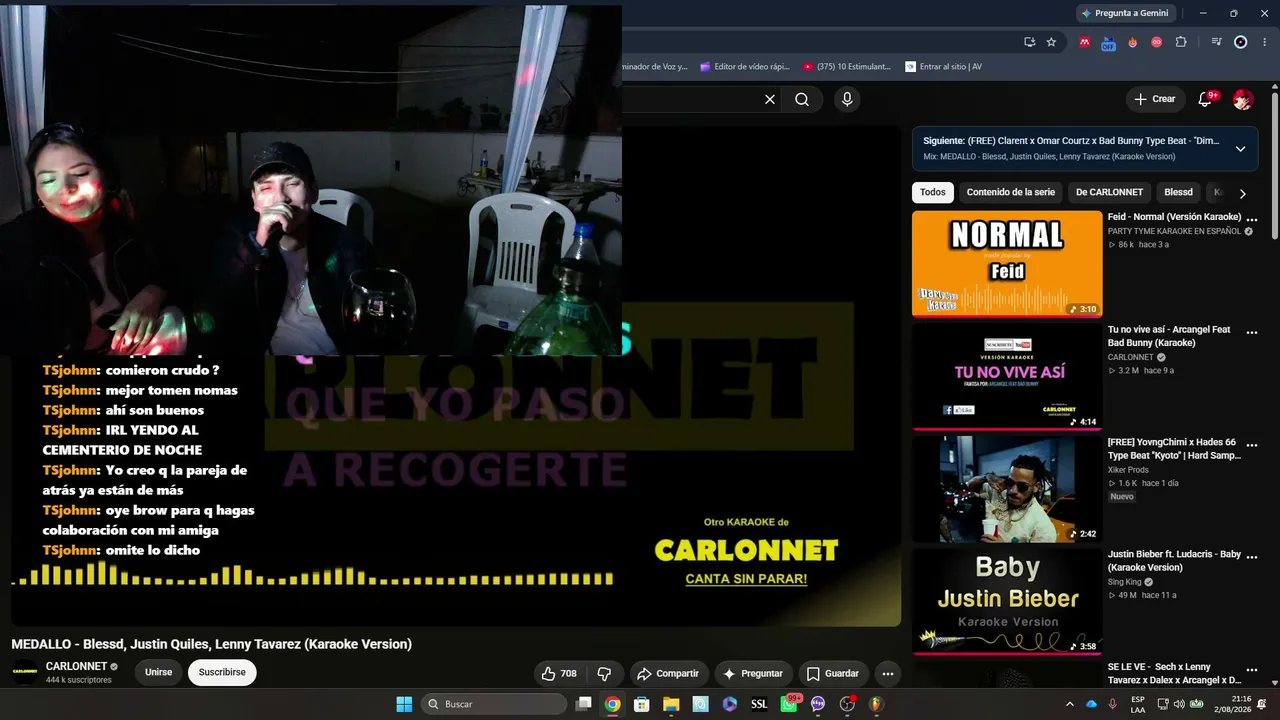Image resolution: width=1280 pixels, height=720 pixels.
Task: Open the CARLONNET channel avatar
Action: 24,673
